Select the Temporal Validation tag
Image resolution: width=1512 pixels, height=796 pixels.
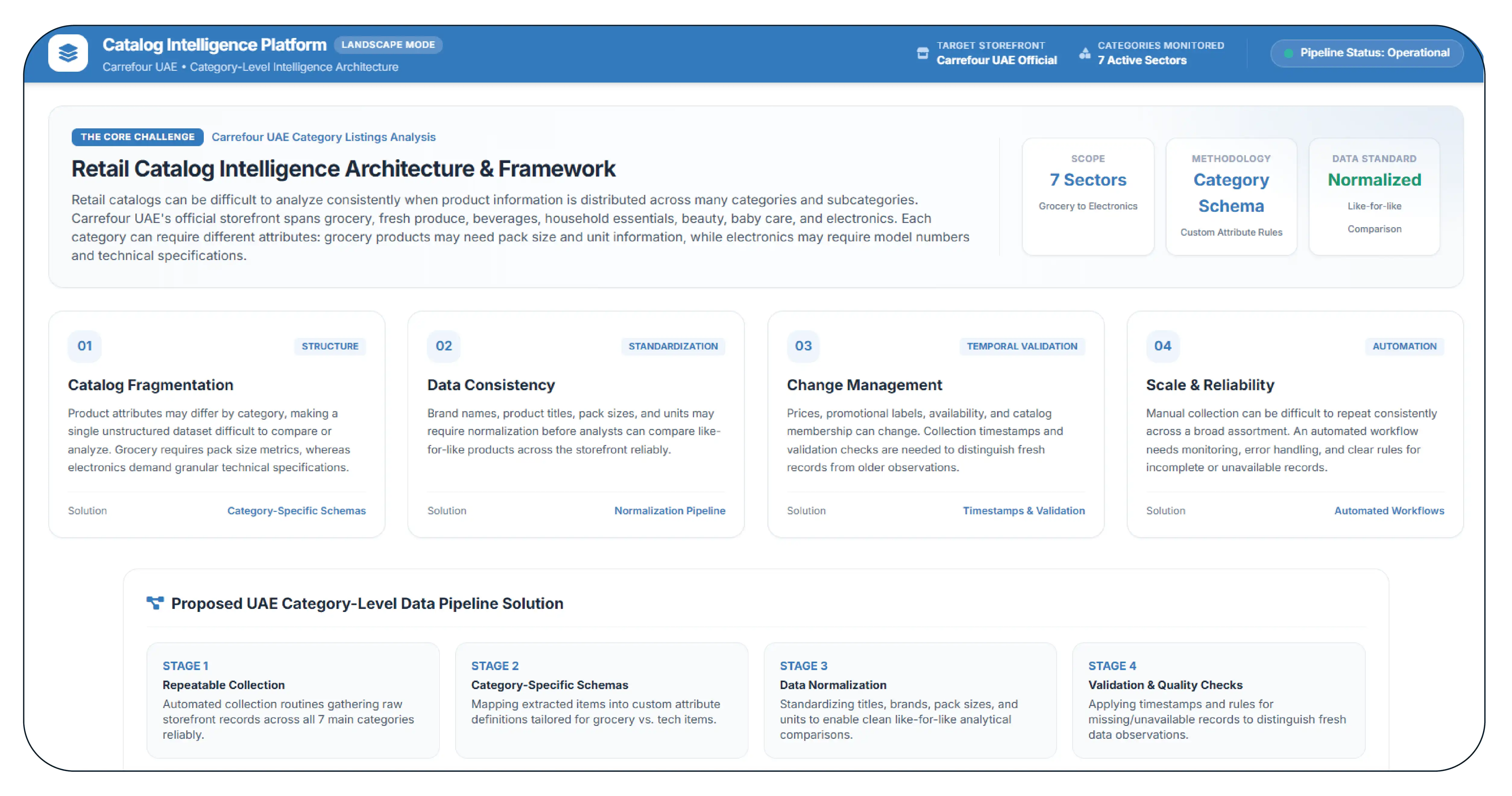tap(1022, 346)
